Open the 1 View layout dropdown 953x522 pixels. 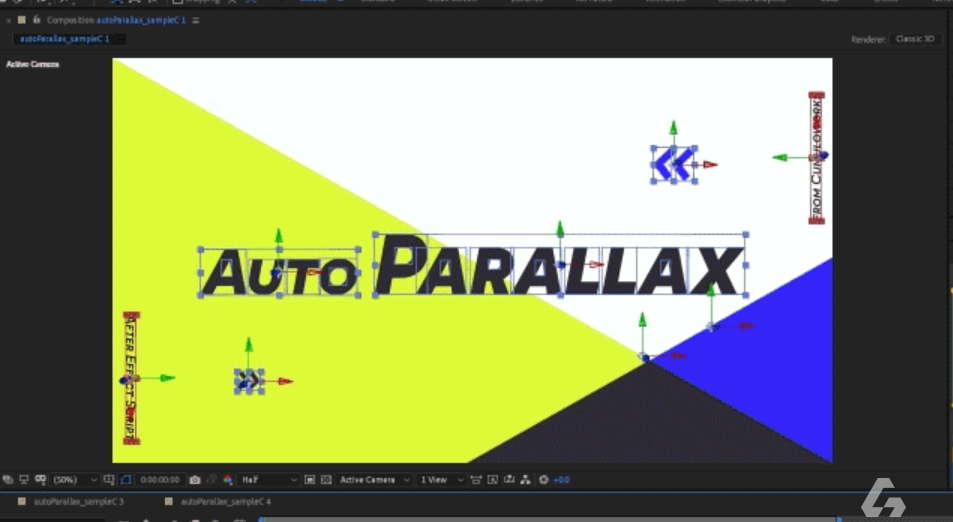(441, 480)
